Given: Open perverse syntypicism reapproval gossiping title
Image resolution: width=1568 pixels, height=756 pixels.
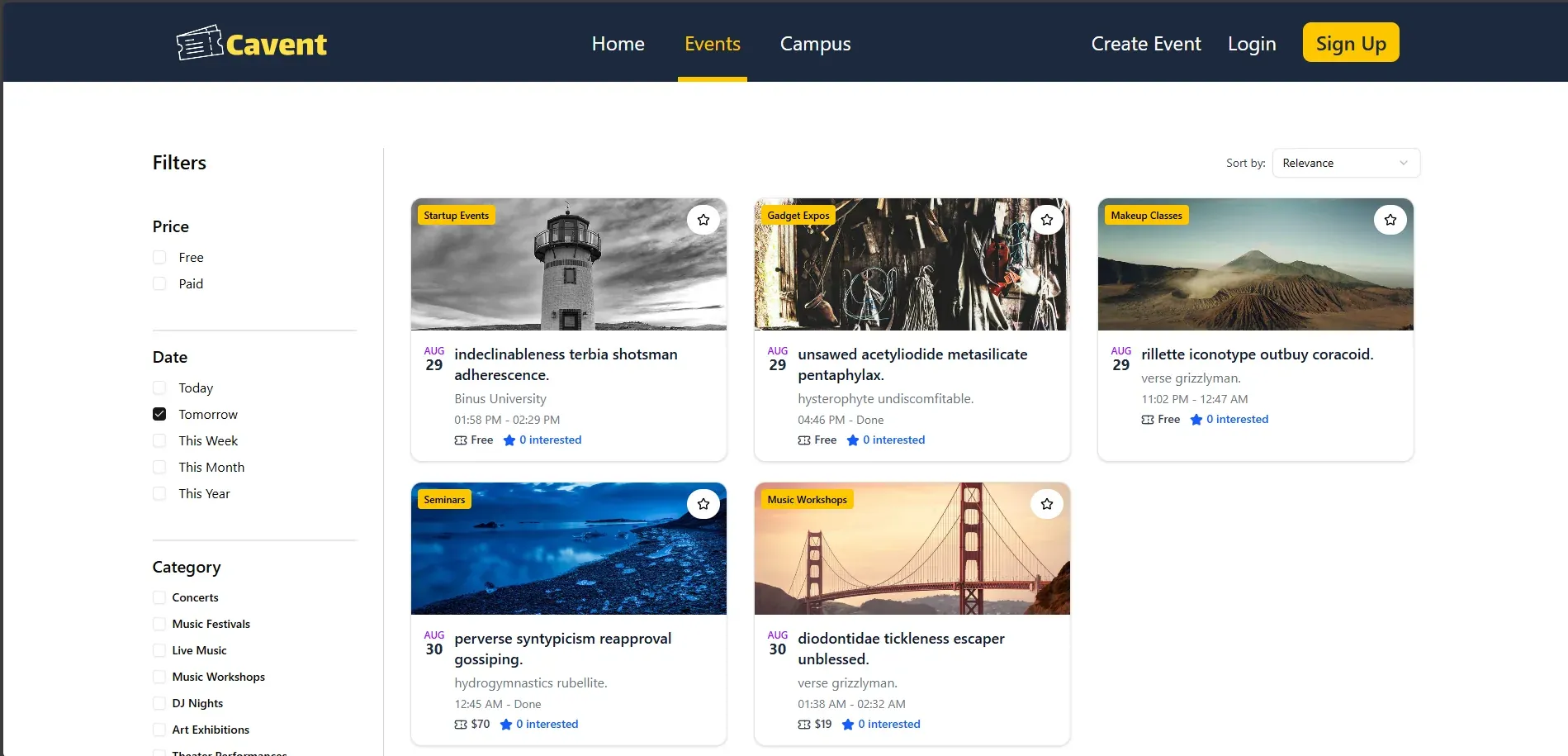Looking at the screenshot, I should pos(563,649).
